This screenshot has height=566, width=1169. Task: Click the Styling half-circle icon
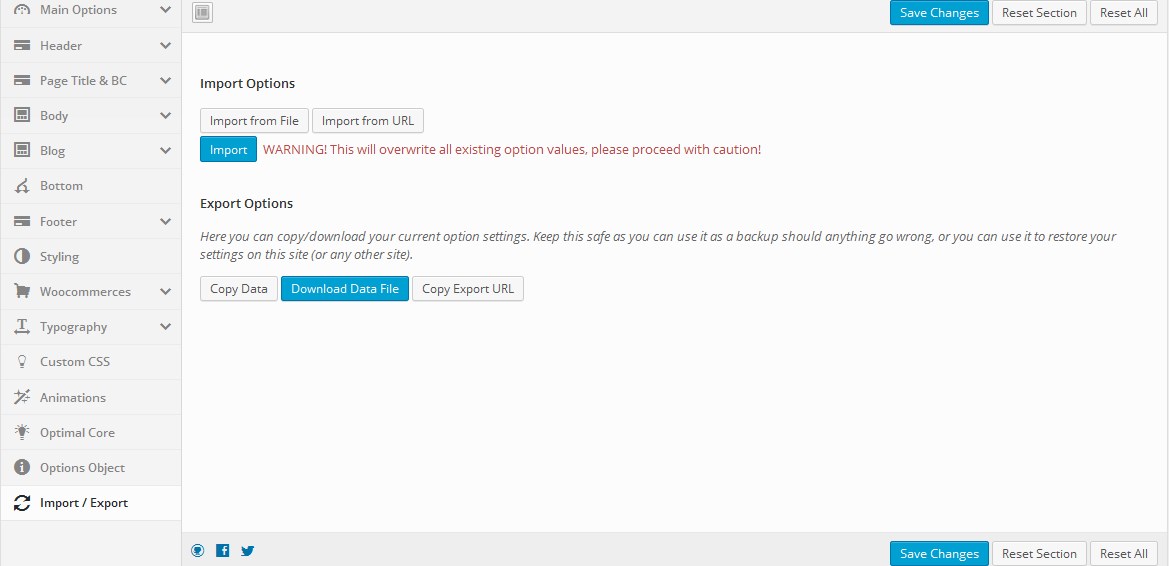tap(21, 257)
